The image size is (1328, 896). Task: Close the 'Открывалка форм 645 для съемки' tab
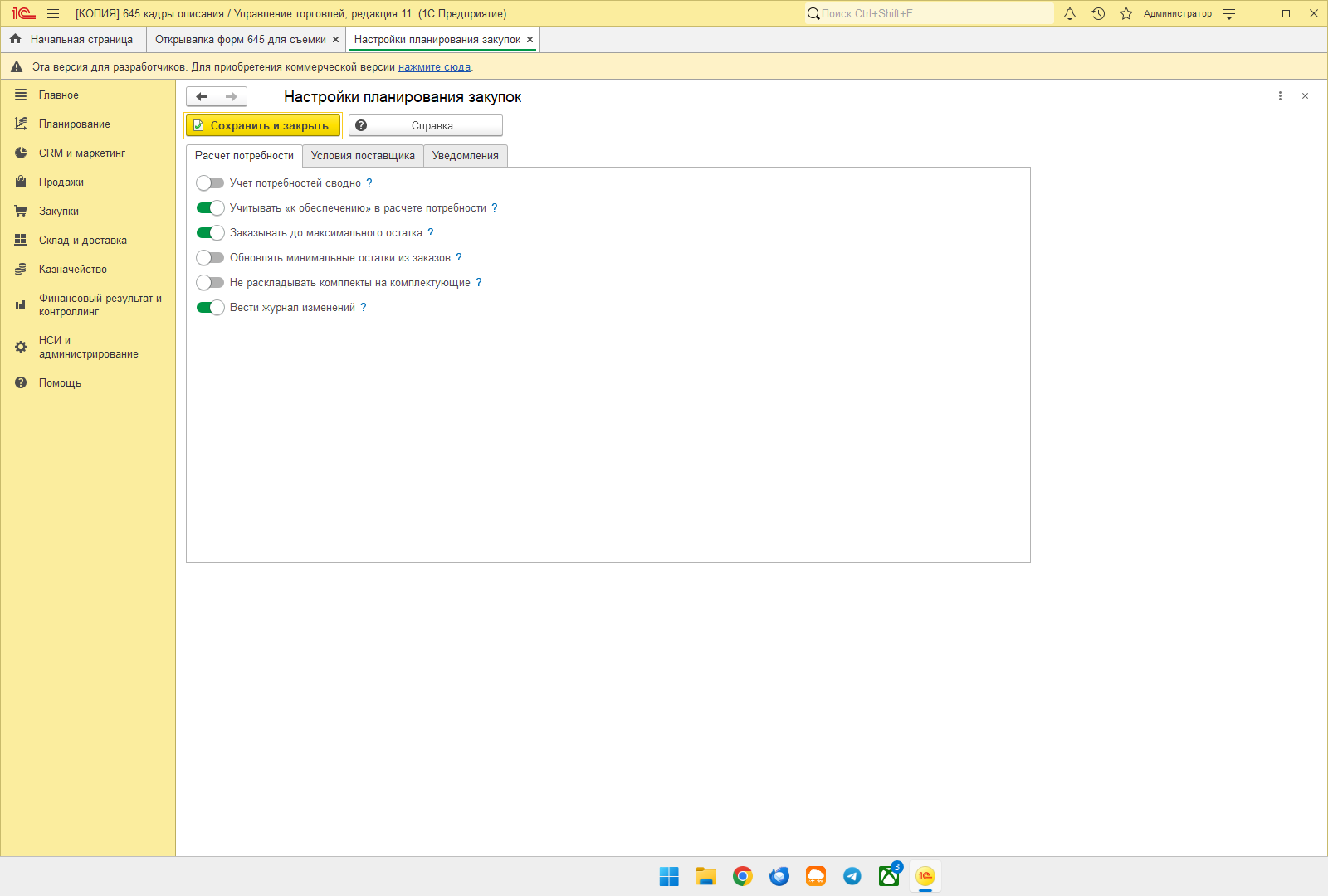(335, 40)
